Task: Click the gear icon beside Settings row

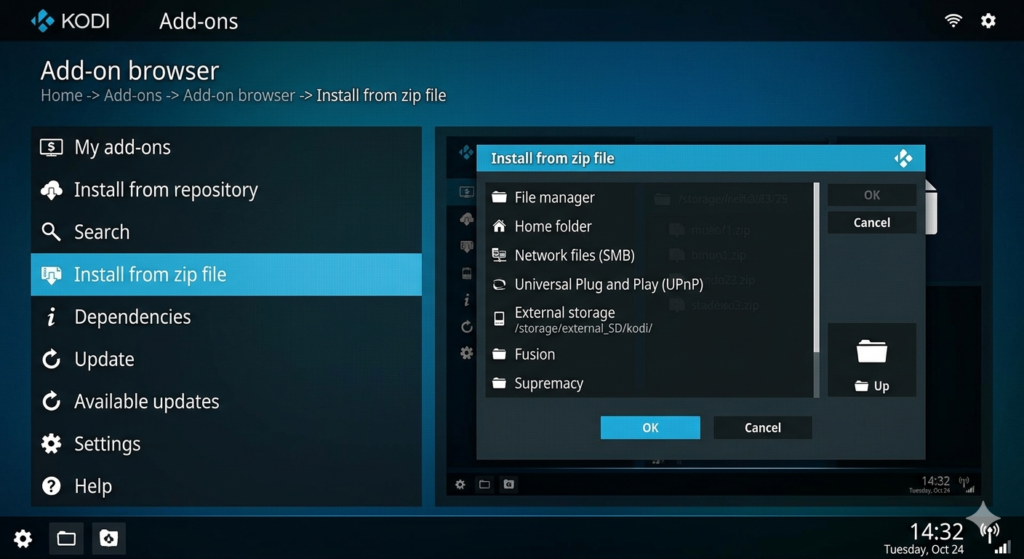Action: 51,444
